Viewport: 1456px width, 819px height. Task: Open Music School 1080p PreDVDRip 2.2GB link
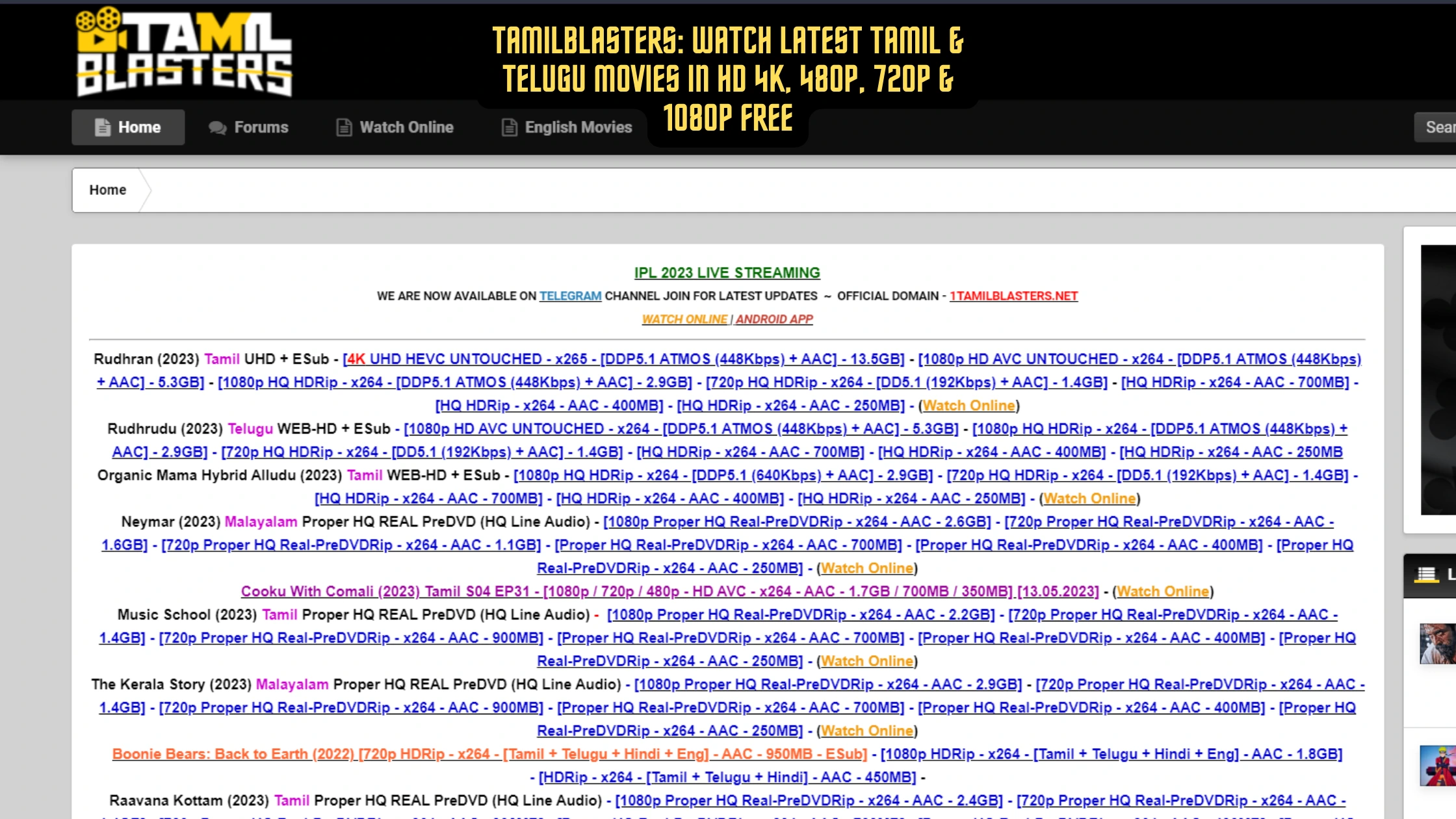click(801, 616)
